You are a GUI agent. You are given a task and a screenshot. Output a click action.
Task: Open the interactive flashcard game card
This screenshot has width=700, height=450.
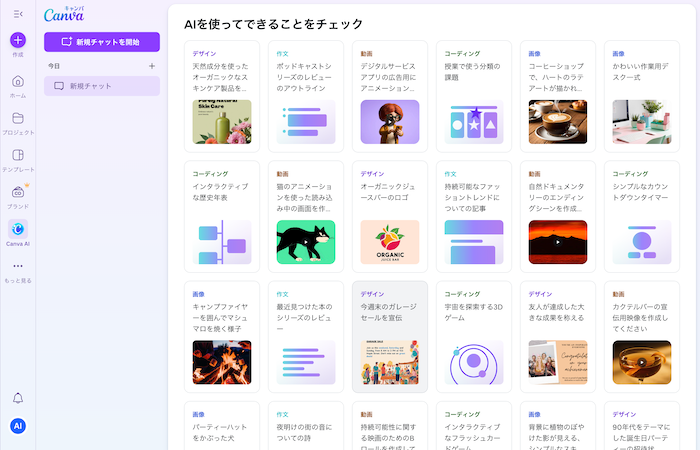[474, 425]
